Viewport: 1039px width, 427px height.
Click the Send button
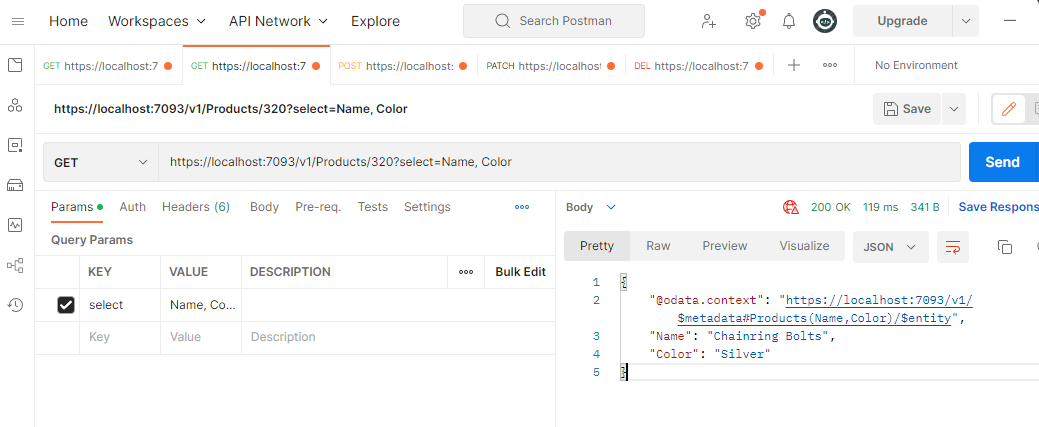pyautogui.click(x=1002, y=162)
